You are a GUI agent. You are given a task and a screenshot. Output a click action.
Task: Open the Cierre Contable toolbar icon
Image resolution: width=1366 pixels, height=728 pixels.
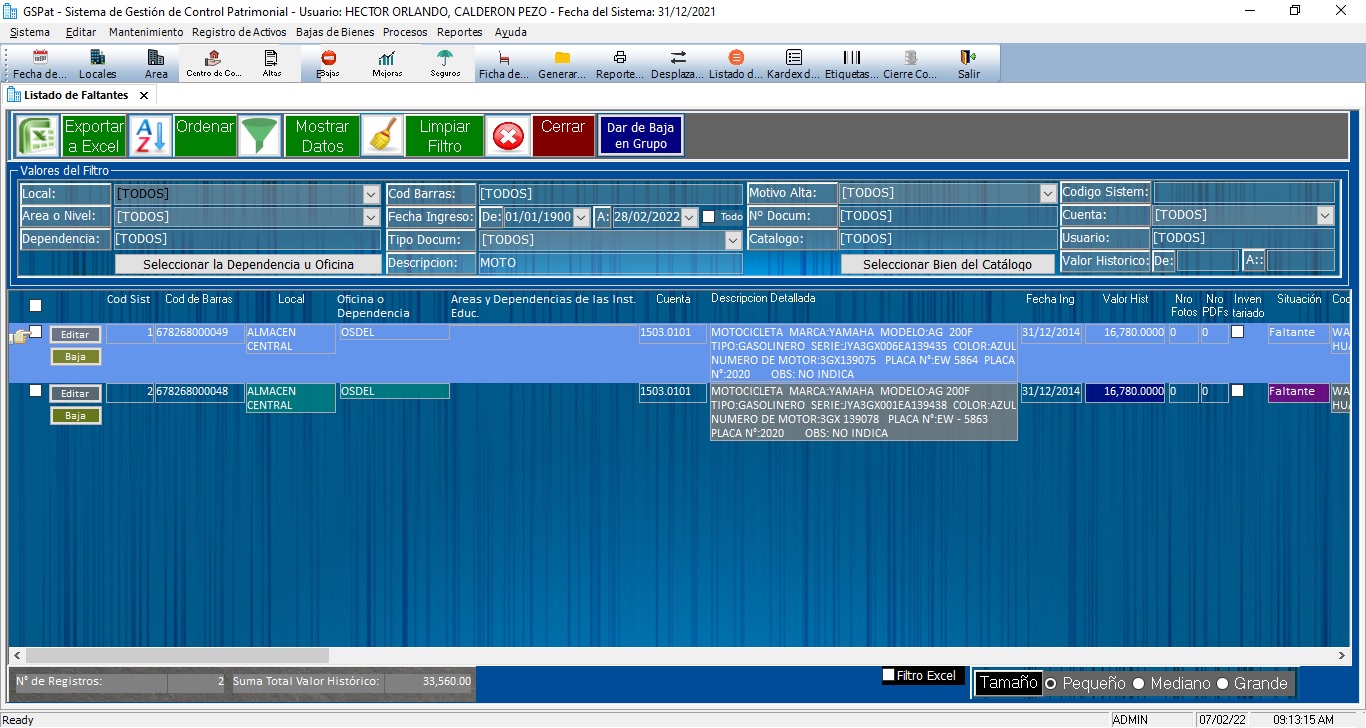(x=910, y=64)
